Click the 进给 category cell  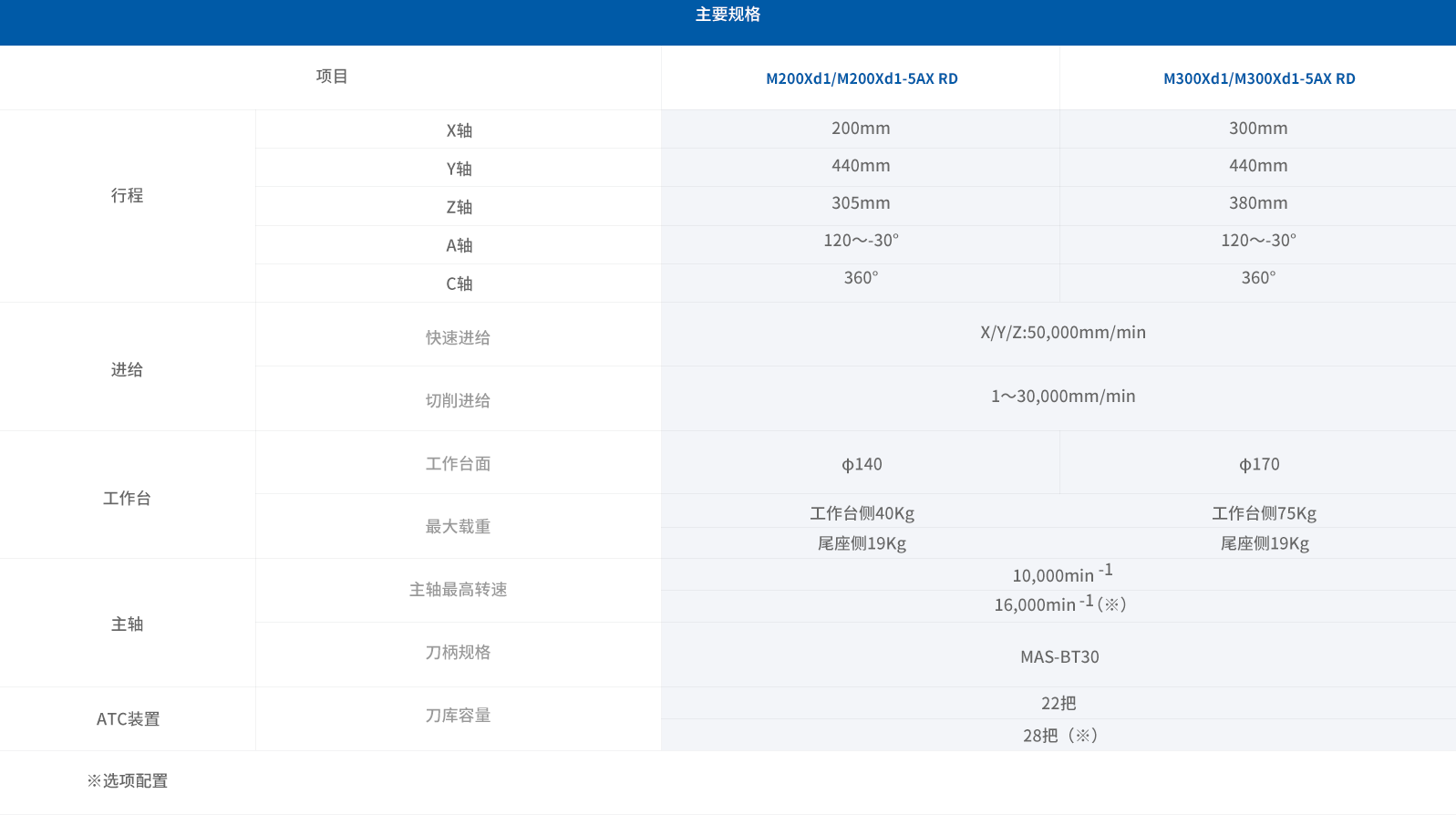[x=128, y=369]
